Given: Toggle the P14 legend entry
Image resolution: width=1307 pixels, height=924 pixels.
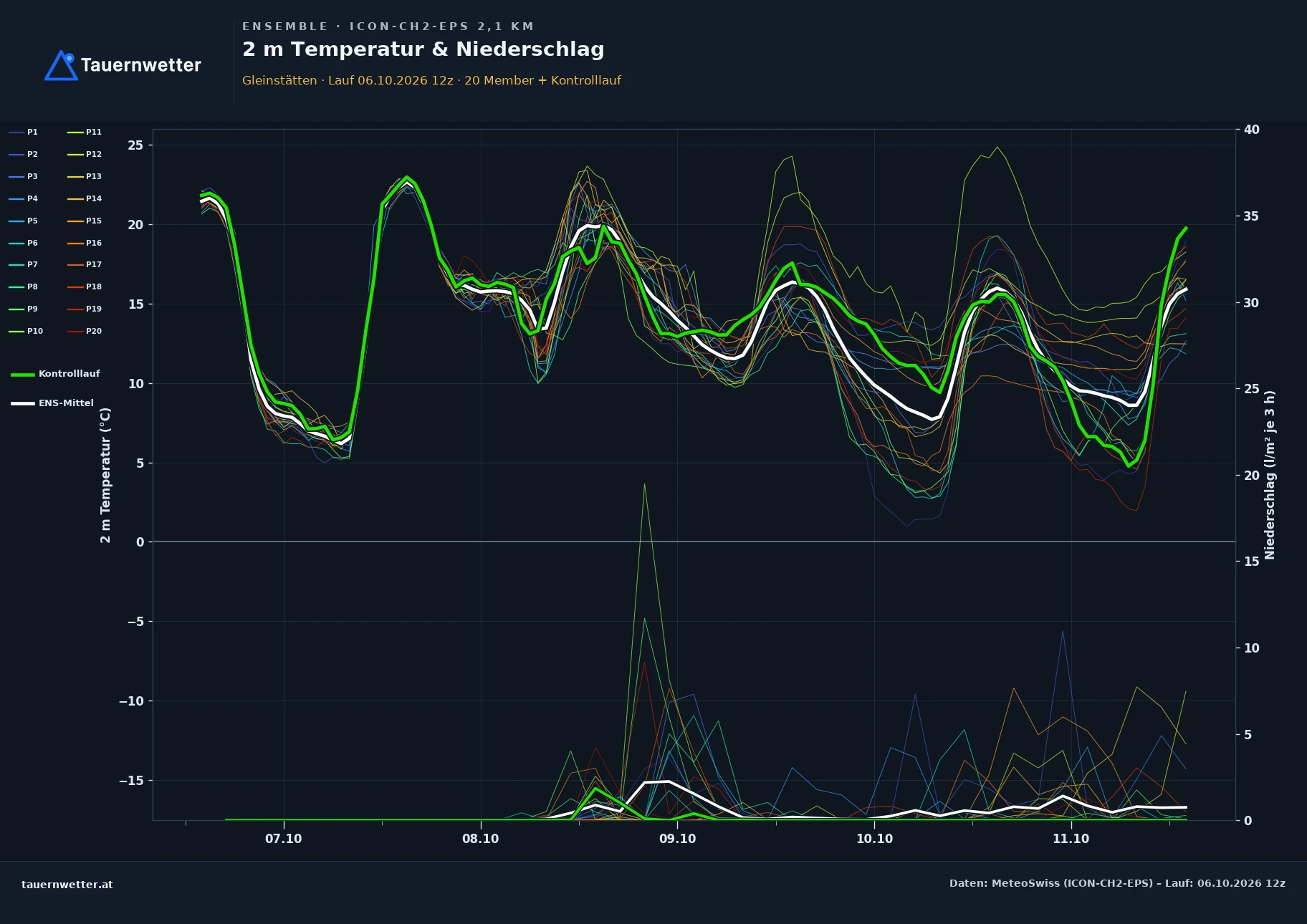Looking at the screenshot, I should coord(85,198).
